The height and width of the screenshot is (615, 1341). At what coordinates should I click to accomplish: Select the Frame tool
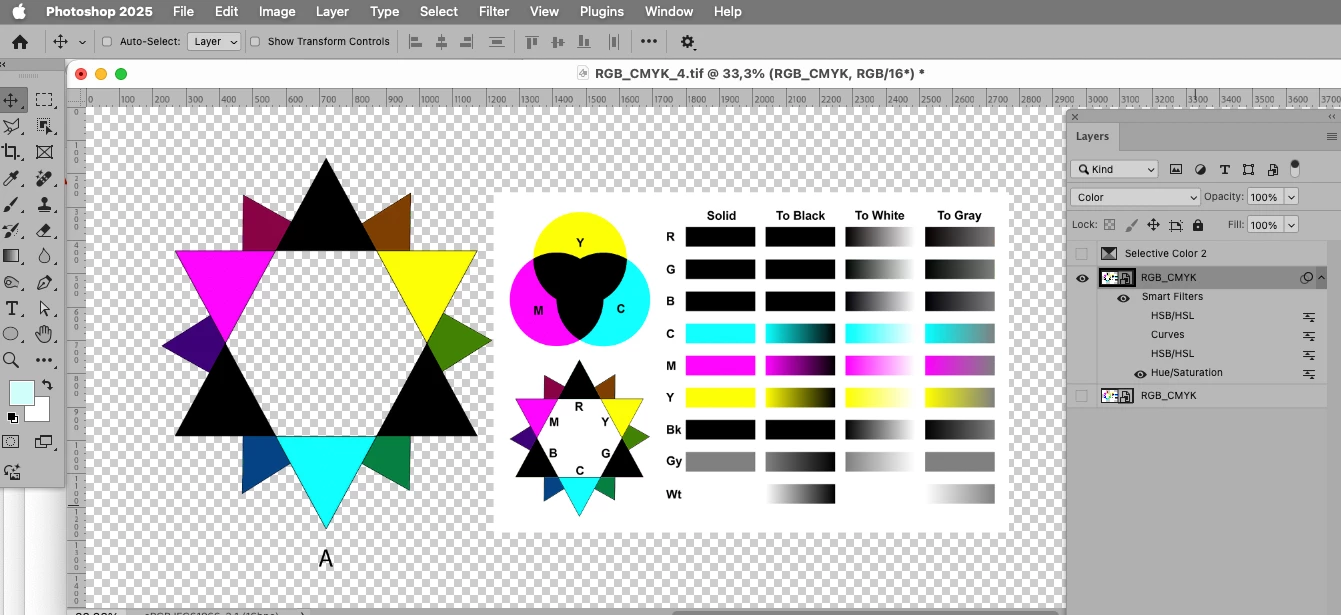click(44, 152)
